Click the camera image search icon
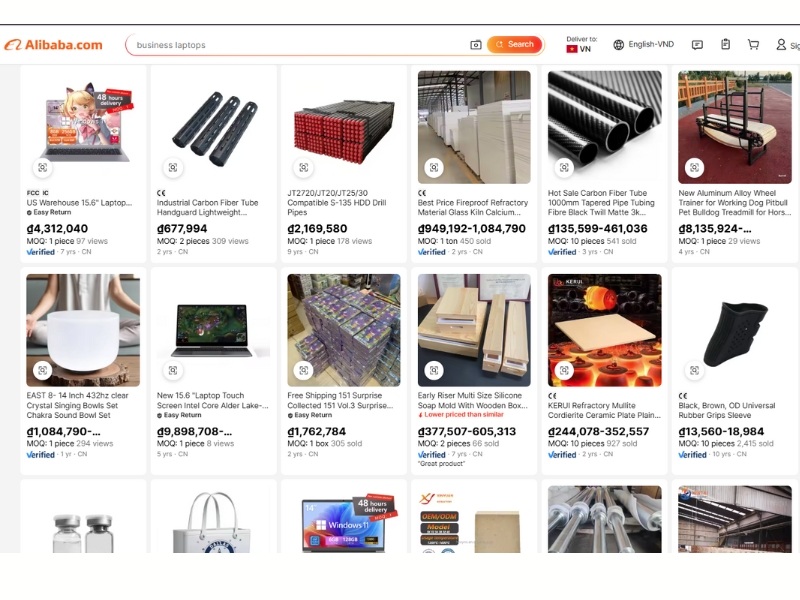This screenshot has height=600, width=800. pyautogui.click(x=476, y=45)
